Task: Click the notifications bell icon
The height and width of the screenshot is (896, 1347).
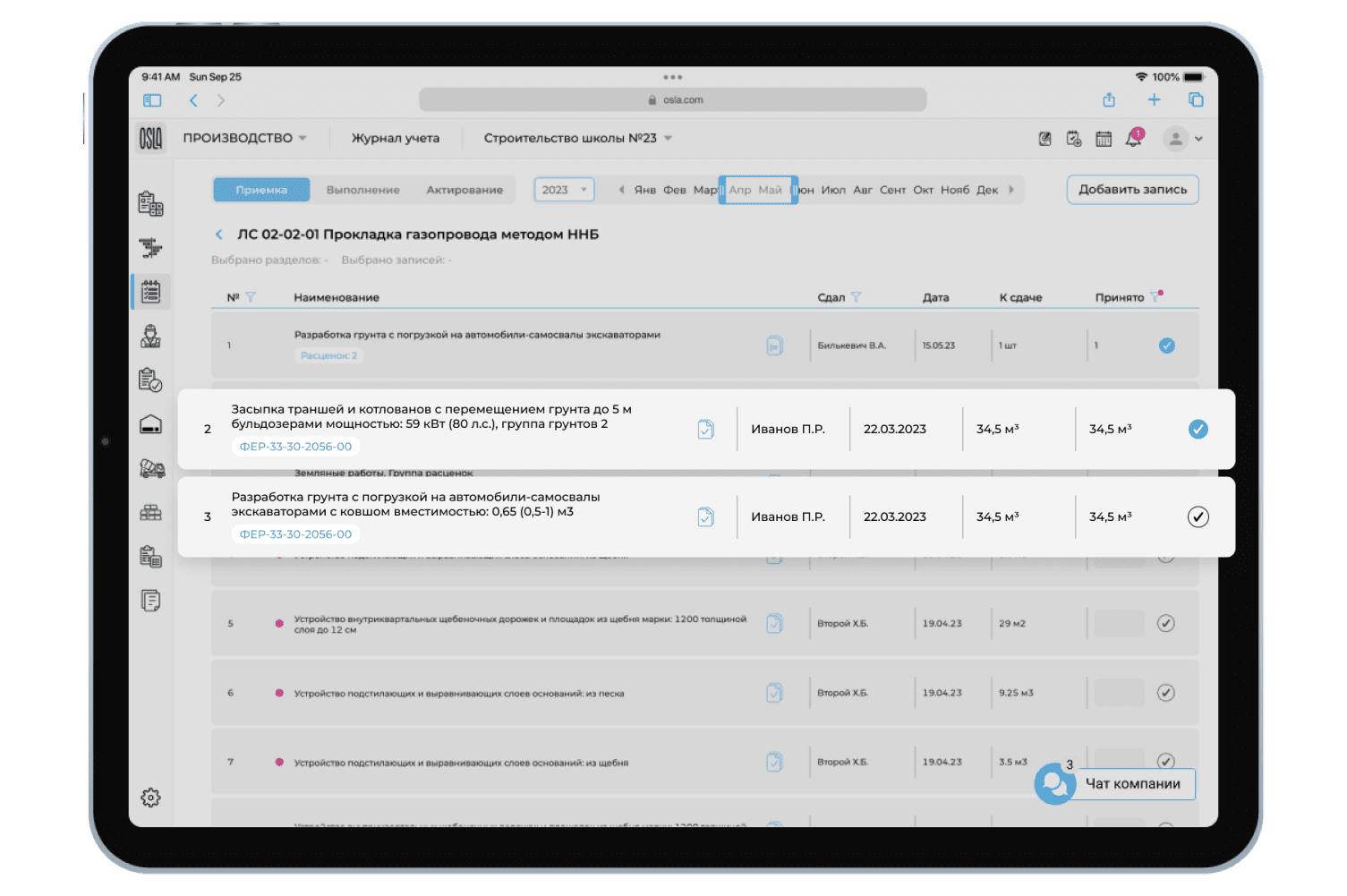Action: point(1134,139)
